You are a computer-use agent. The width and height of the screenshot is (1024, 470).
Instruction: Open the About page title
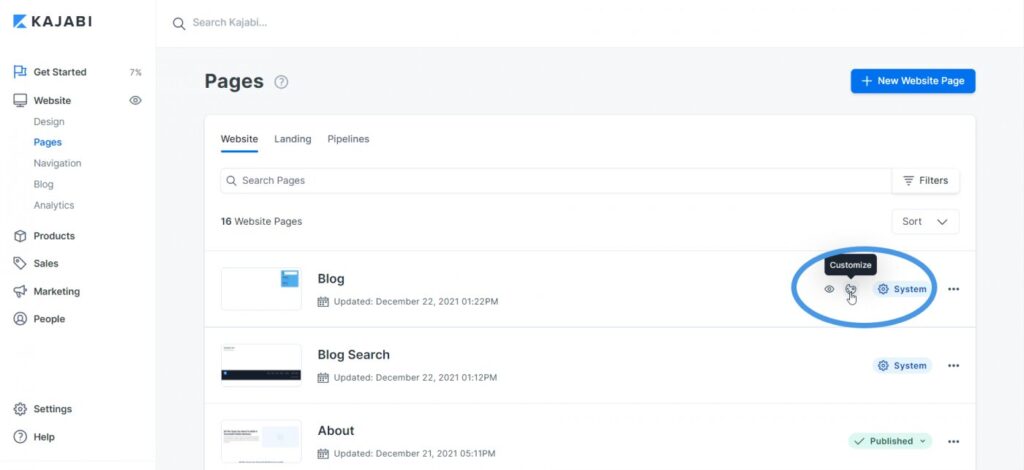point(336,431)
